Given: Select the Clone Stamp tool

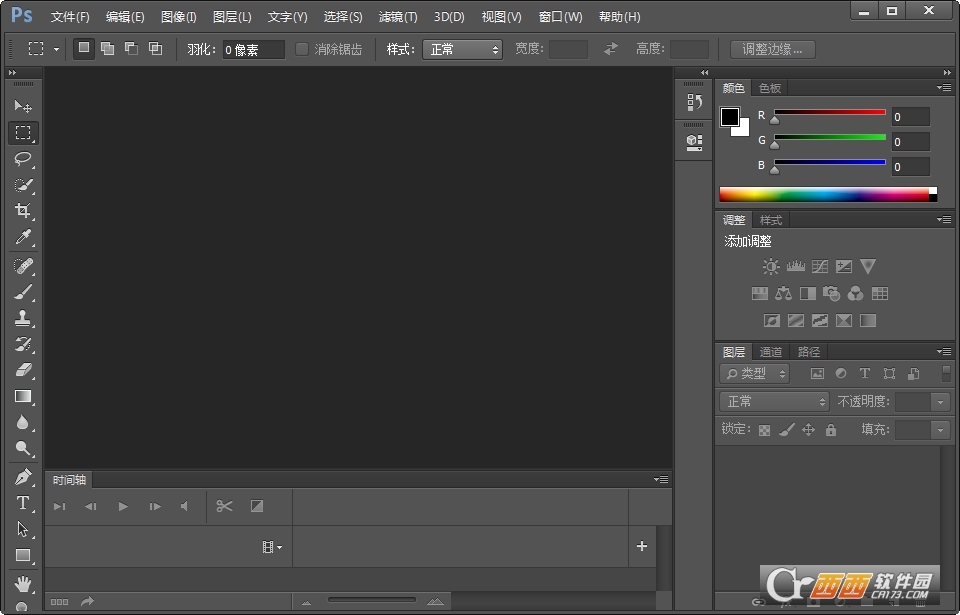Looking at the screenshot, I should (x=23, y=317).
